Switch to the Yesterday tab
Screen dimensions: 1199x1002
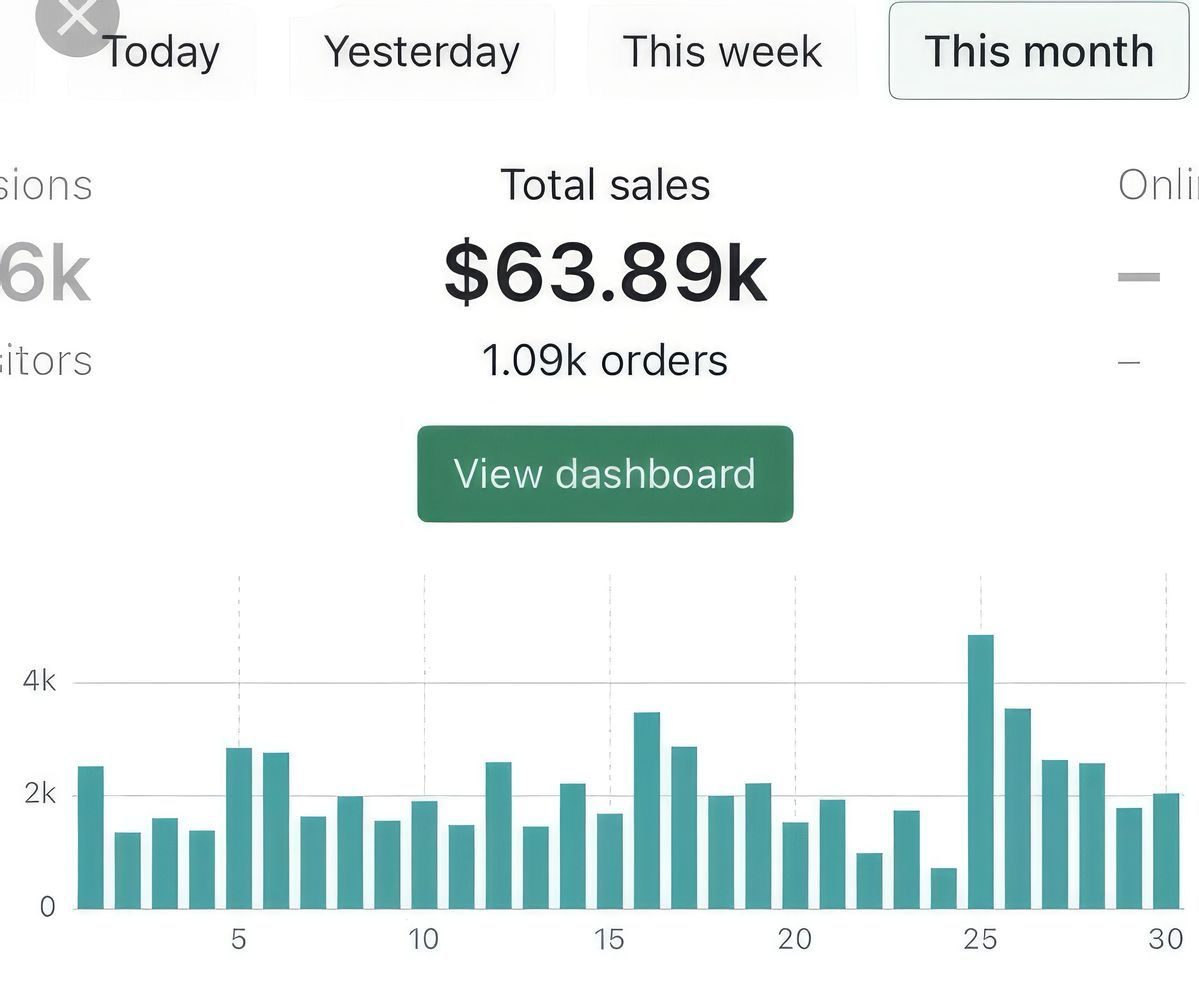click(422, 52)
